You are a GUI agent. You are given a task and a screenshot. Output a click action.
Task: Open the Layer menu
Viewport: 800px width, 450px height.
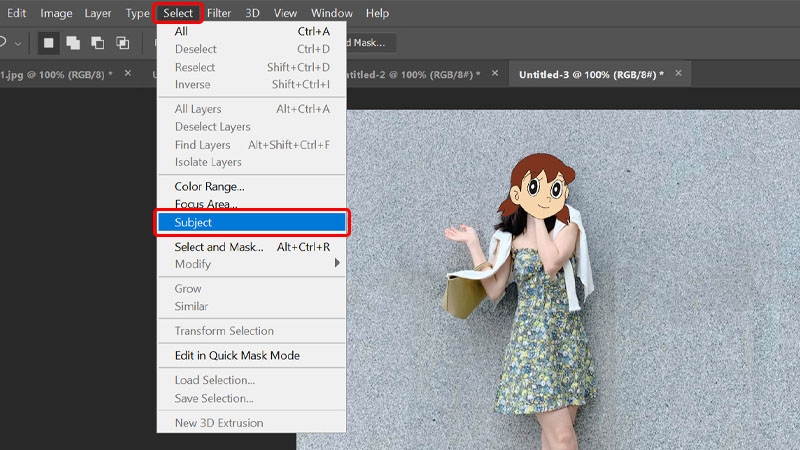coord(97,13)
